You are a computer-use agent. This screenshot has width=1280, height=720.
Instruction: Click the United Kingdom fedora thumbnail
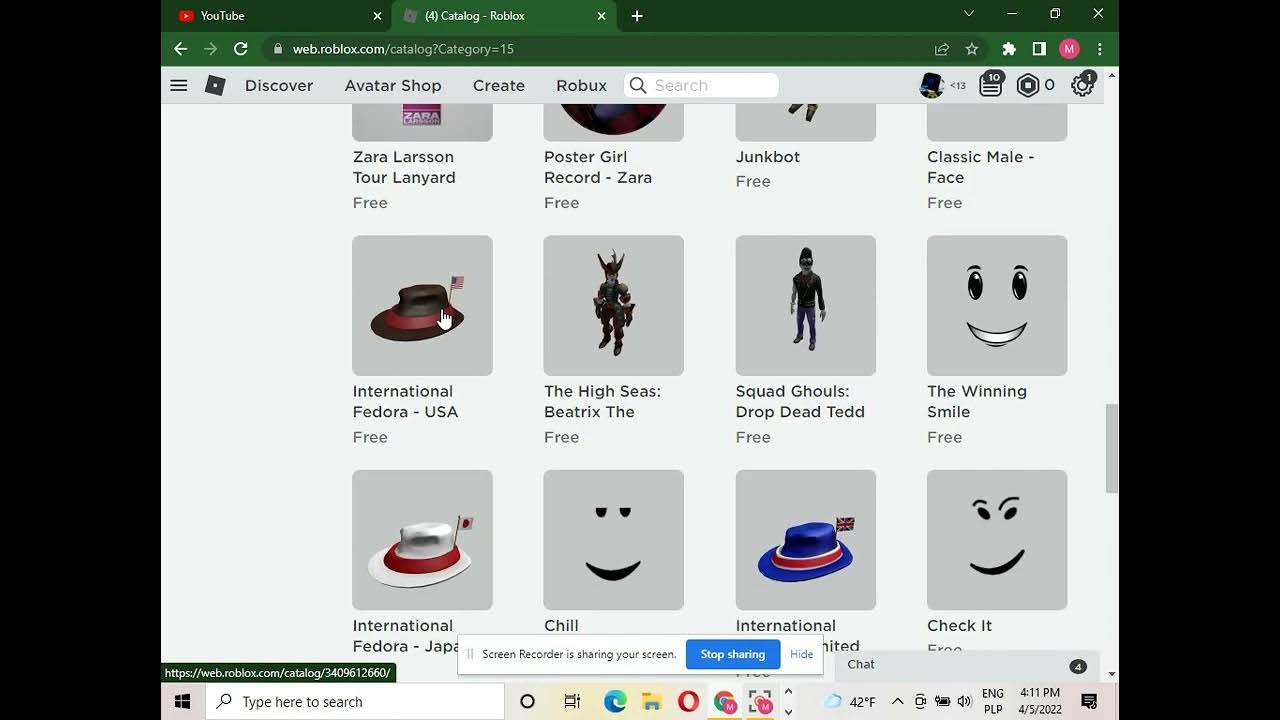[806, 540]
